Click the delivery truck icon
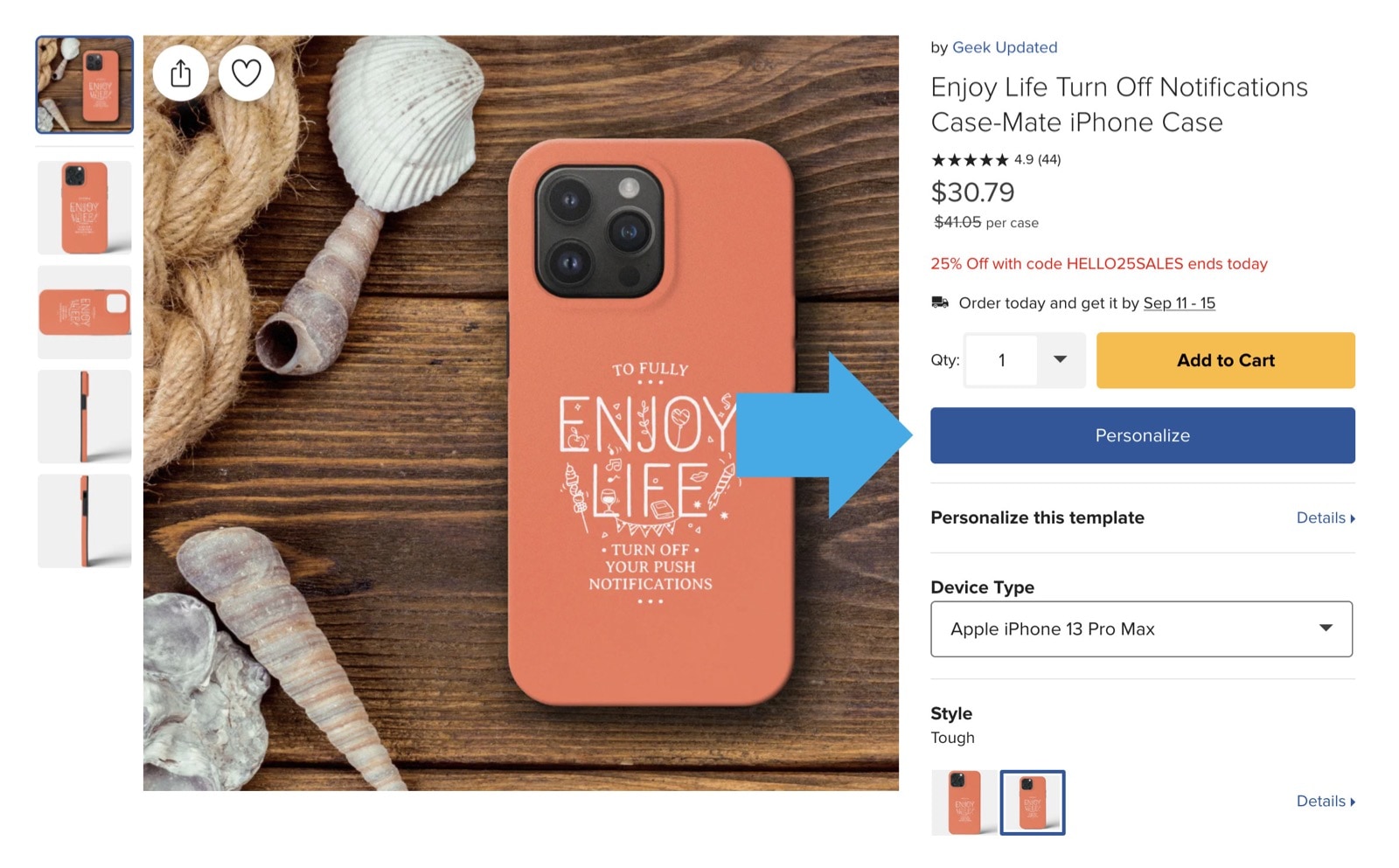 coord(940,302)
